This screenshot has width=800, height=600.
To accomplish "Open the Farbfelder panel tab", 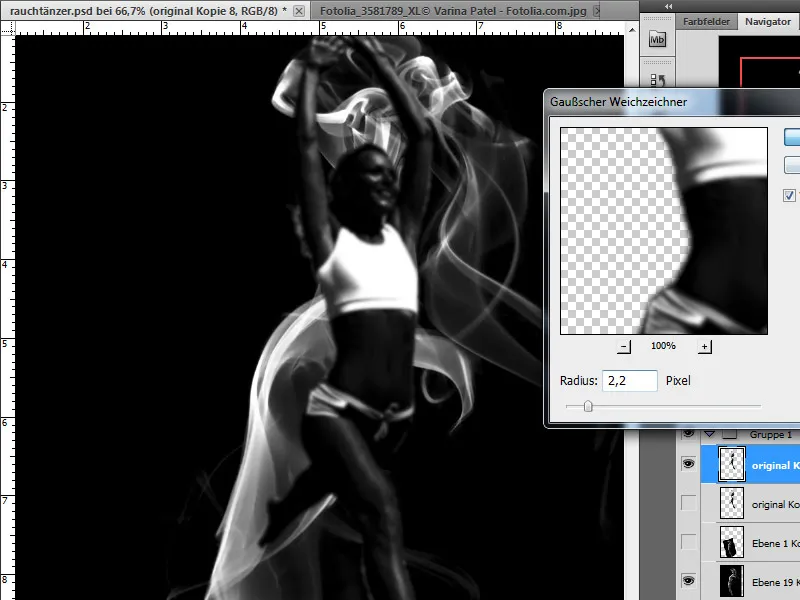I will (x=707, y=21).
